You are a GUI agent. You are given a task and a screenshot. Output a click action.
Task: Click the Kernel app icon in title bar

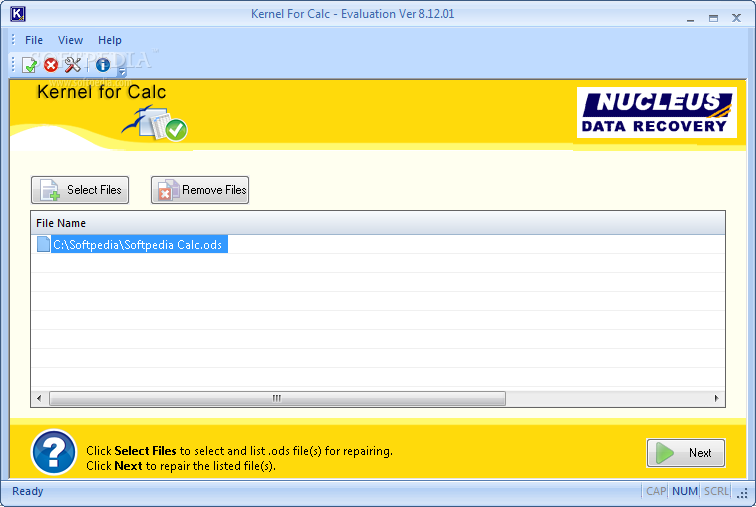(18, 14)
